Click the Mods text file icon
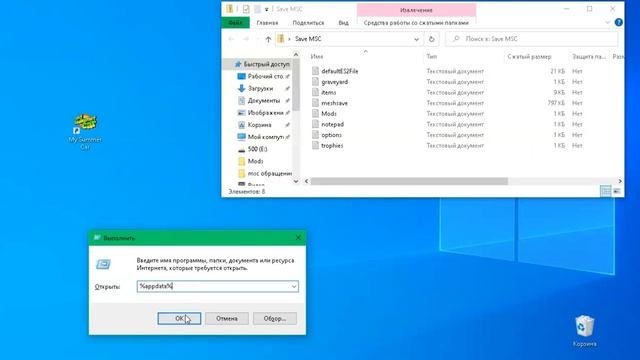The height and width of the screenshot is (360, 640). (x=315, y=113)
